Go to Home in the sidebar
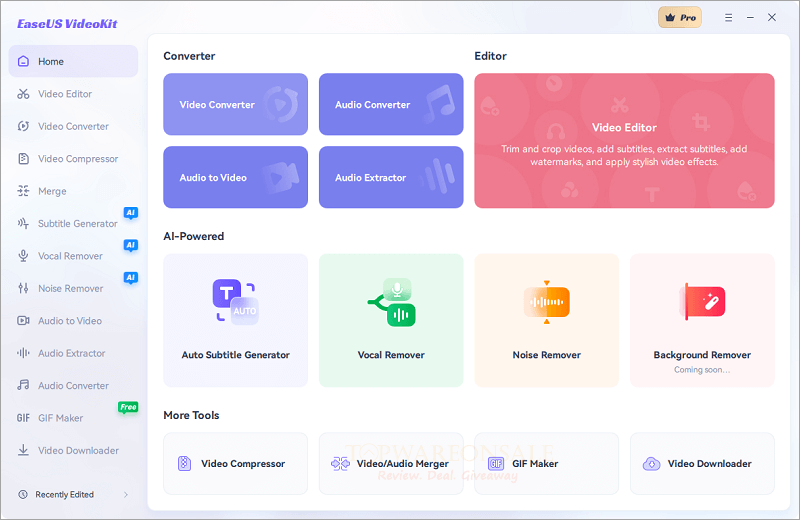 click(x=73, y=61)
